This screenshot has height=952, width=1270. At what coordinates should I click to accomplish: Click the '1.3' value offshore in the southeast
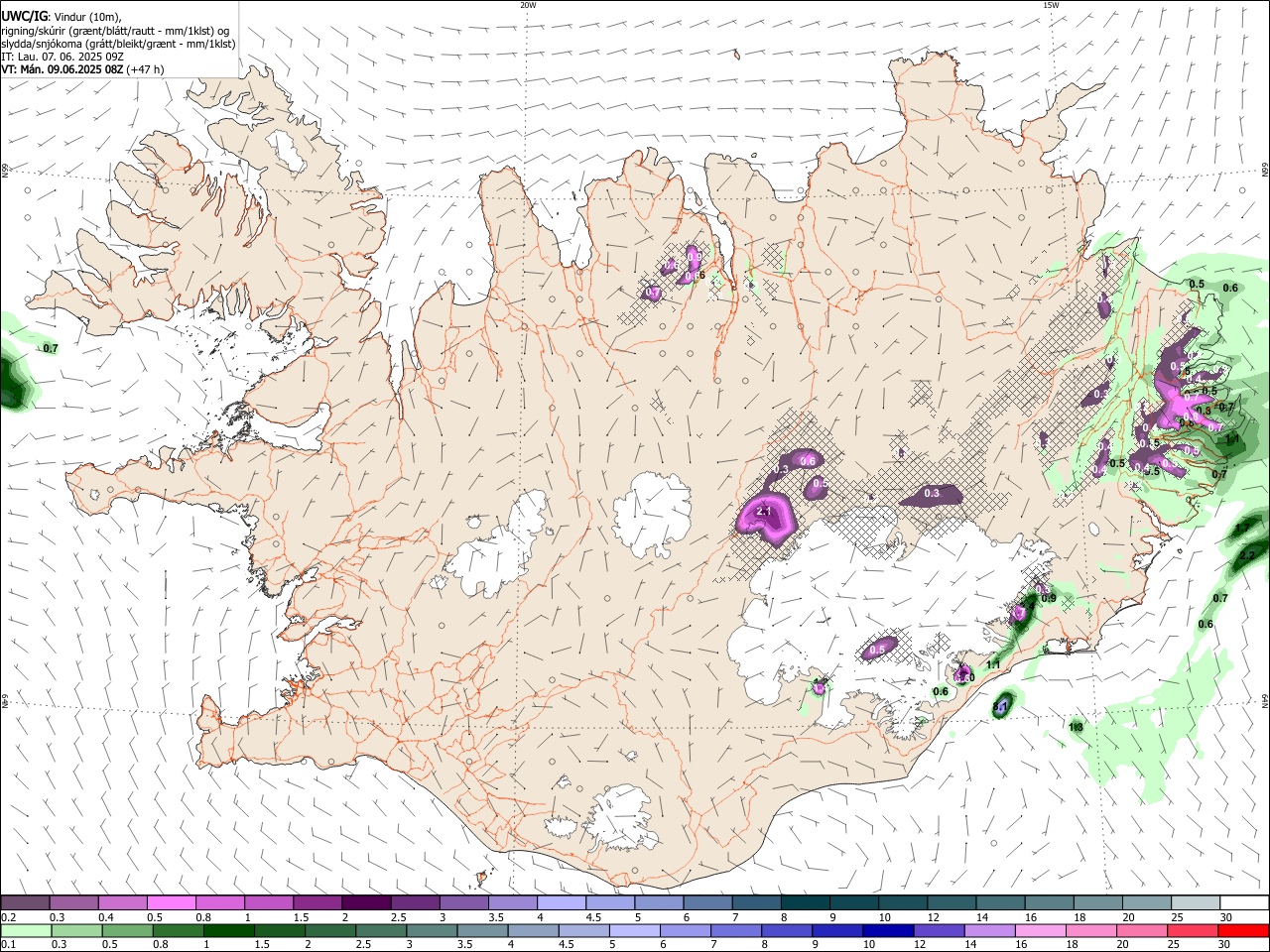(1076, 727)
